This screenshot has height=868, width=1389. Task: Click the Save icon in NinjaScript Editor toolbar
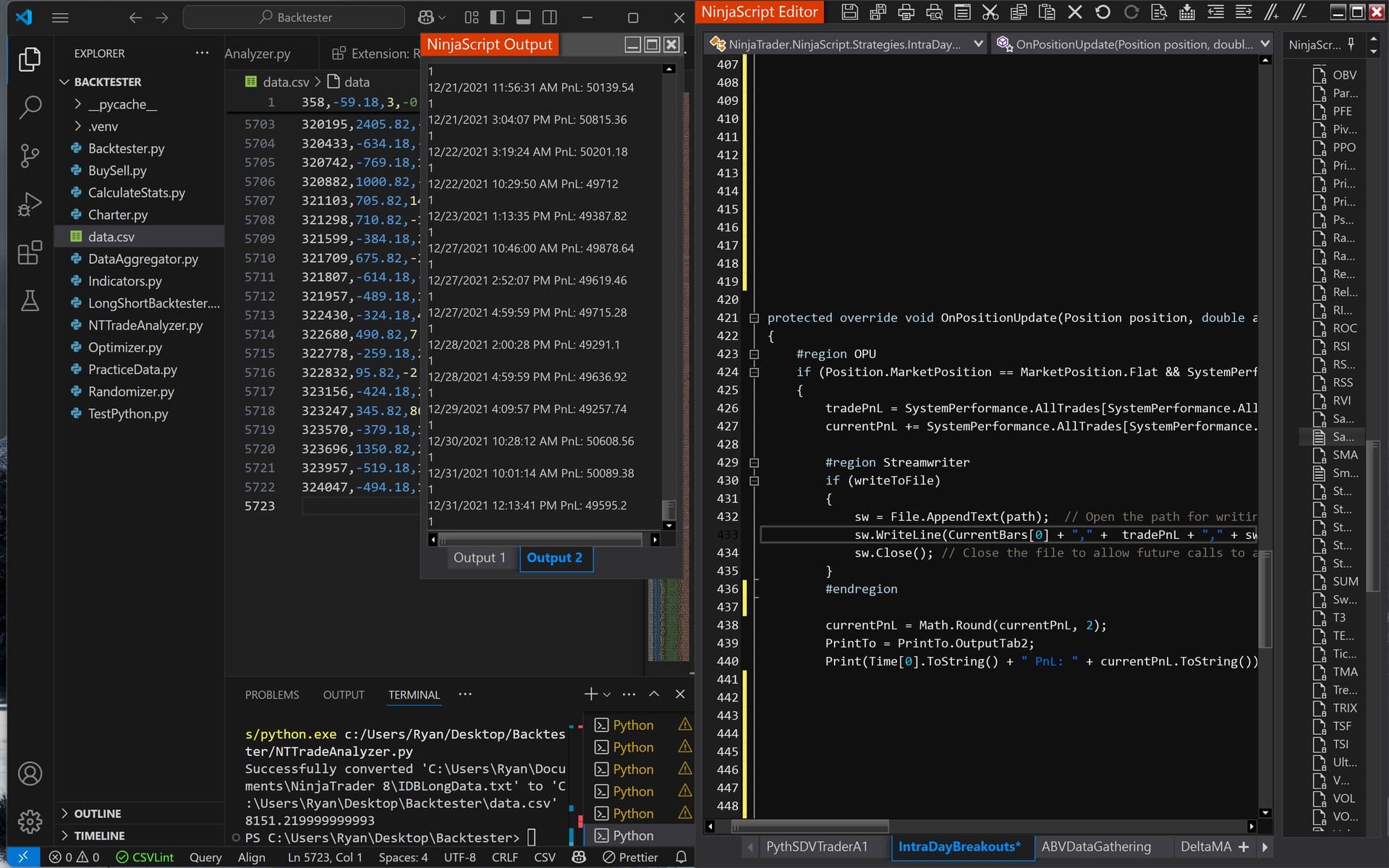[850, 12]
